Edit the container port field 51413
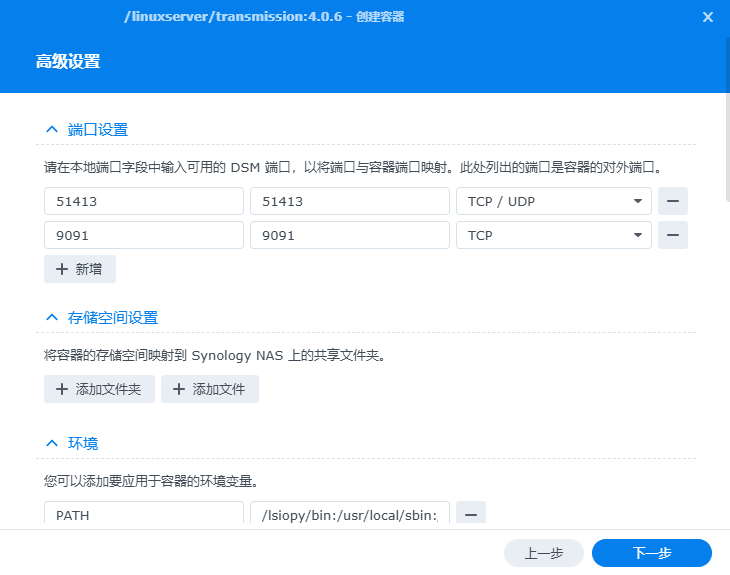 click(349, 201)
